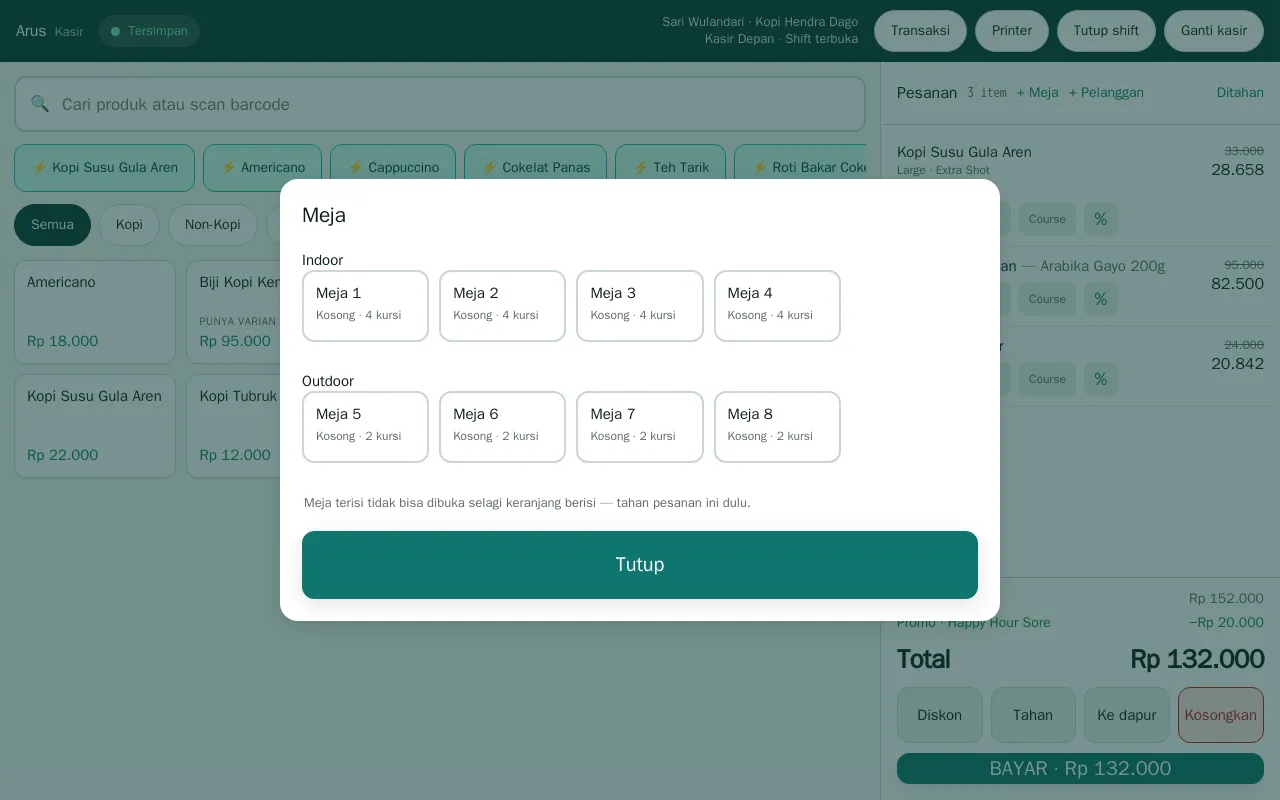The image size is (1280, 800).
Task: Click Ganti kasir button
Action: pyautogui.click(x=1214, y=31)
